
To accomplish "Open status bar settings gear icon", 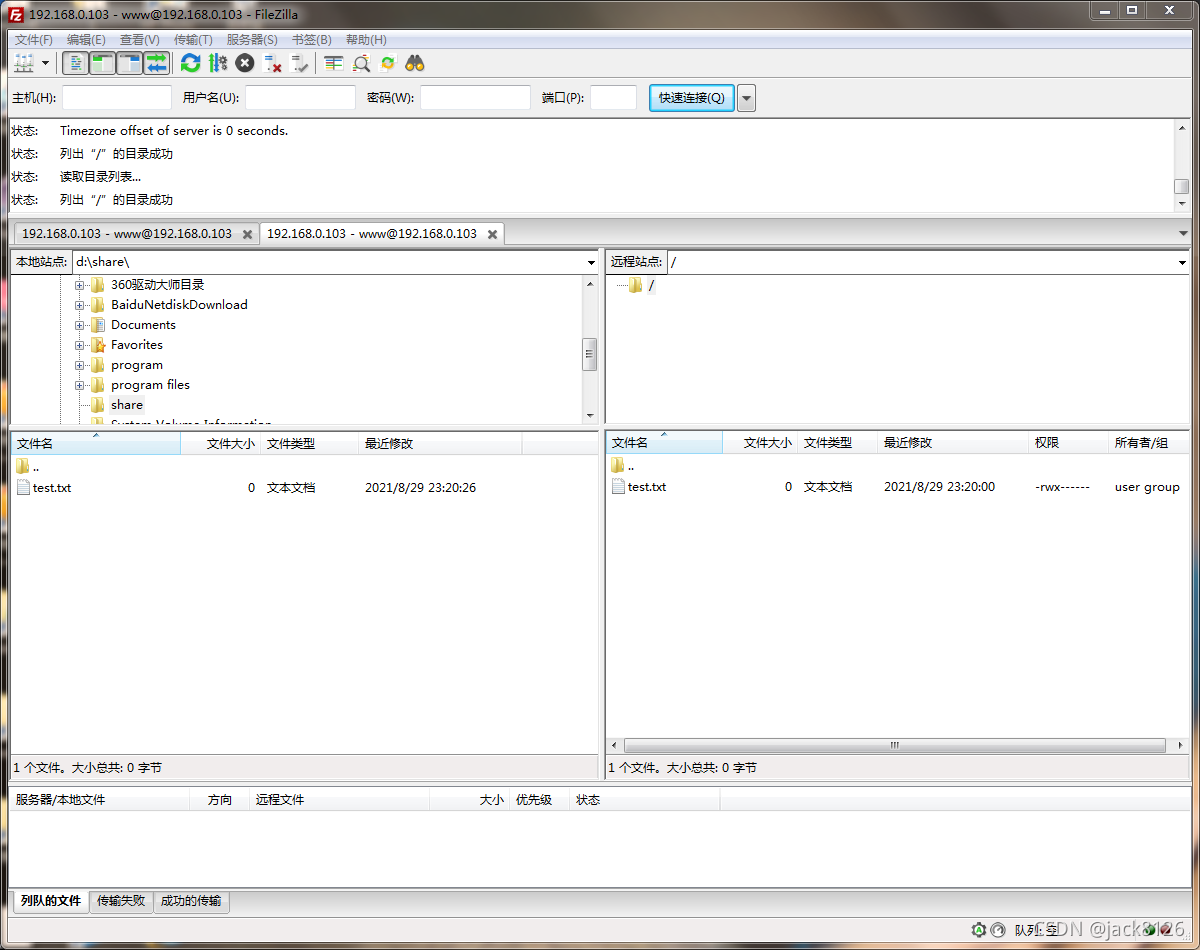I will 978,930.
